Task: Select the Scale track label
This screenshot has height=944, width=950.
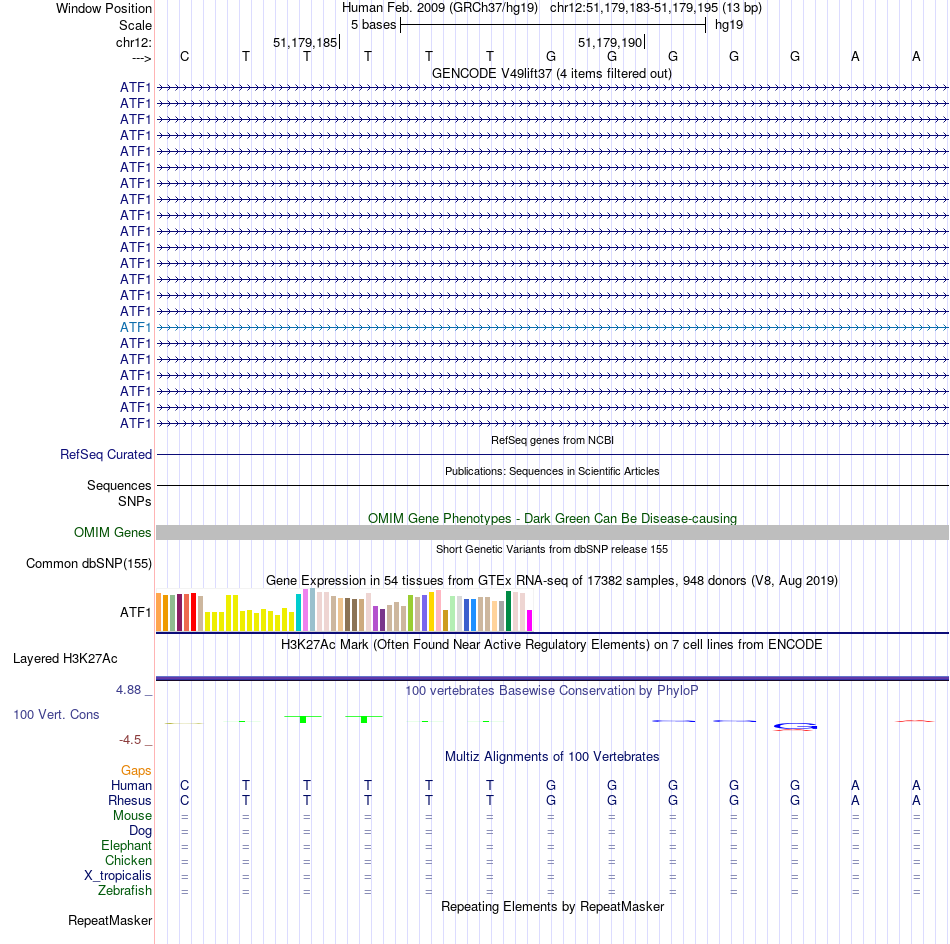Action: [135, 25]
